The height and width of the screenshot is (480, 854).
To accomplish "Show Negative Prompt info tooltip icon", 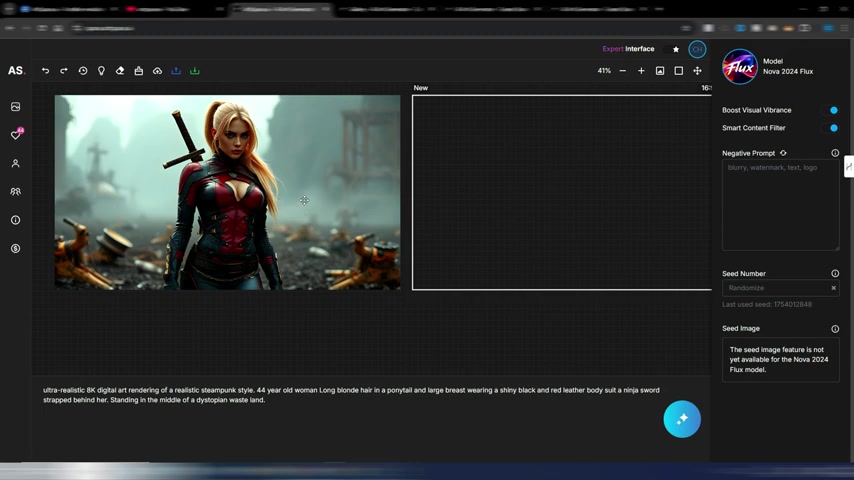I will pyautogui.click(x=835, y=153).
